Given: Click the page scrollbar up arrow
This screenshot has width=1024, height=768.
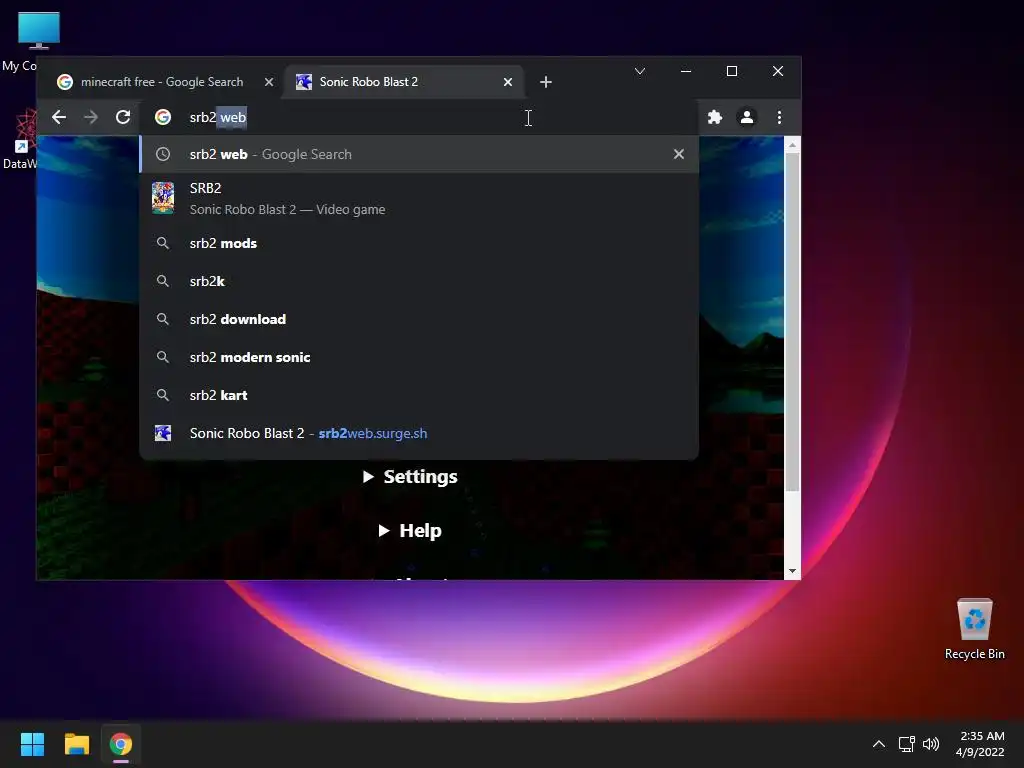Looking at the screenshot, I should pyautogui.click(x=792, y=145).
